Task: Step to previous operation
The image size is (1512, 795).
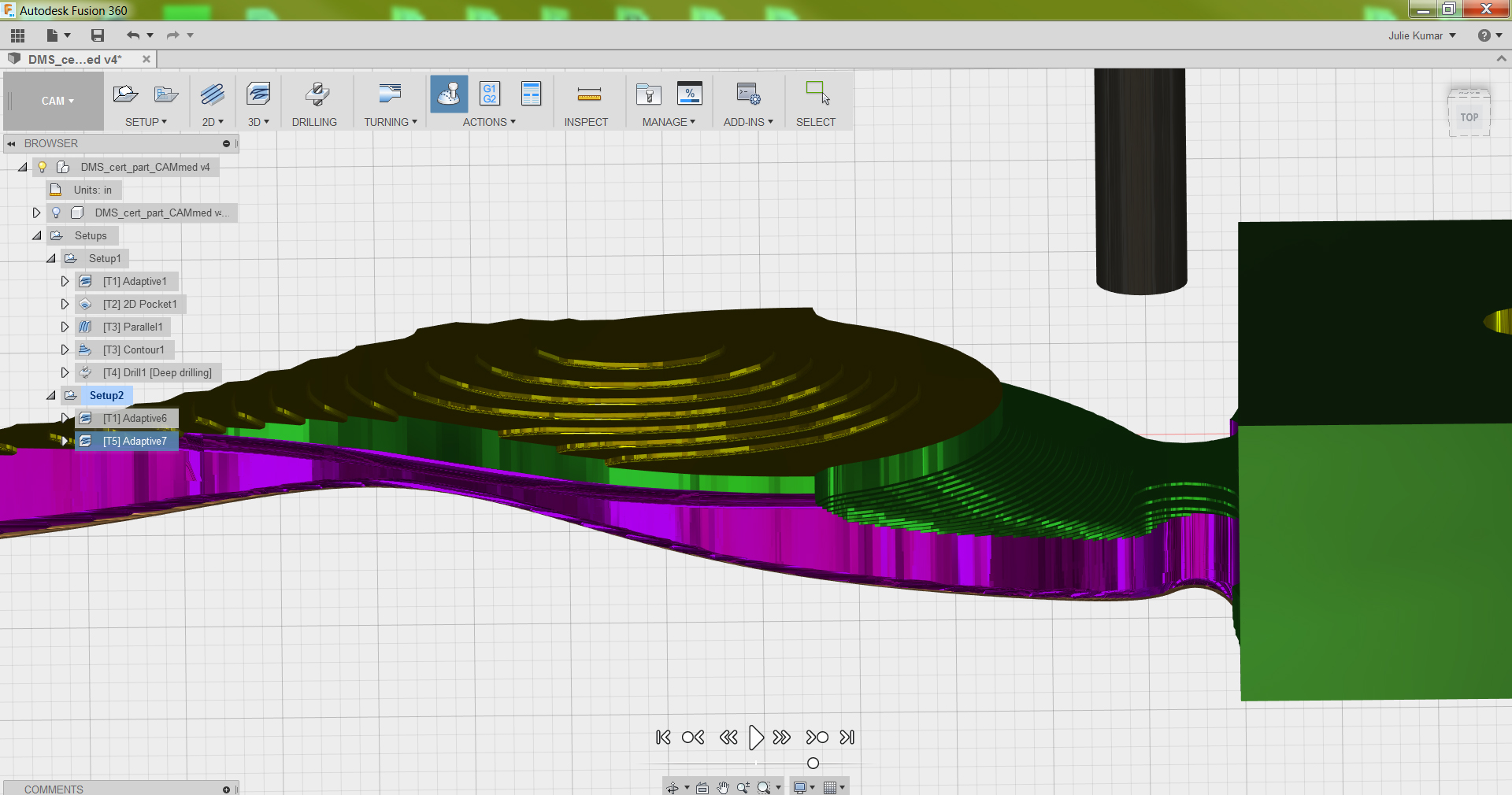Action: 693,738
